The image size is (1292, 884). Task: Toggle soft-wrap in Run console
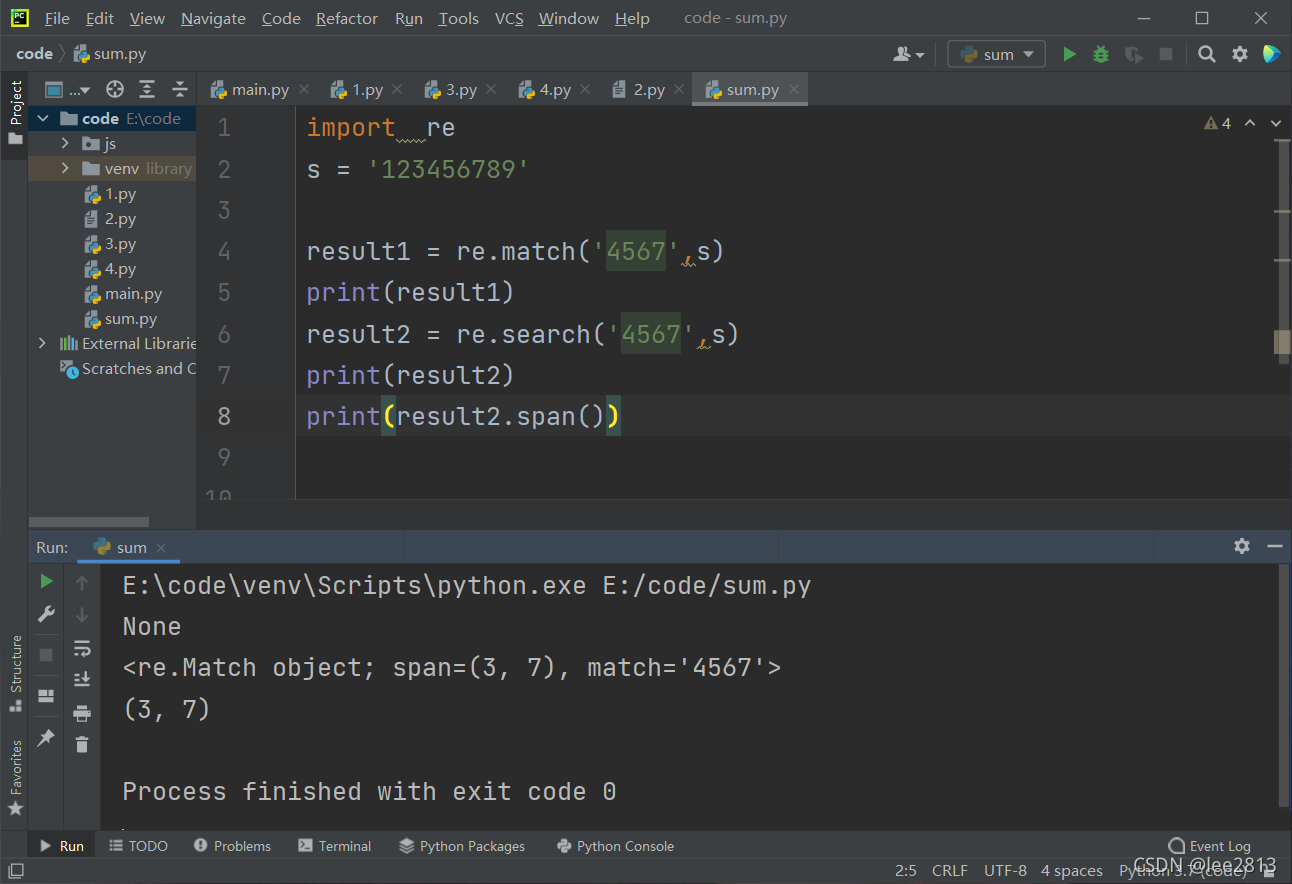tap(82, 648)
